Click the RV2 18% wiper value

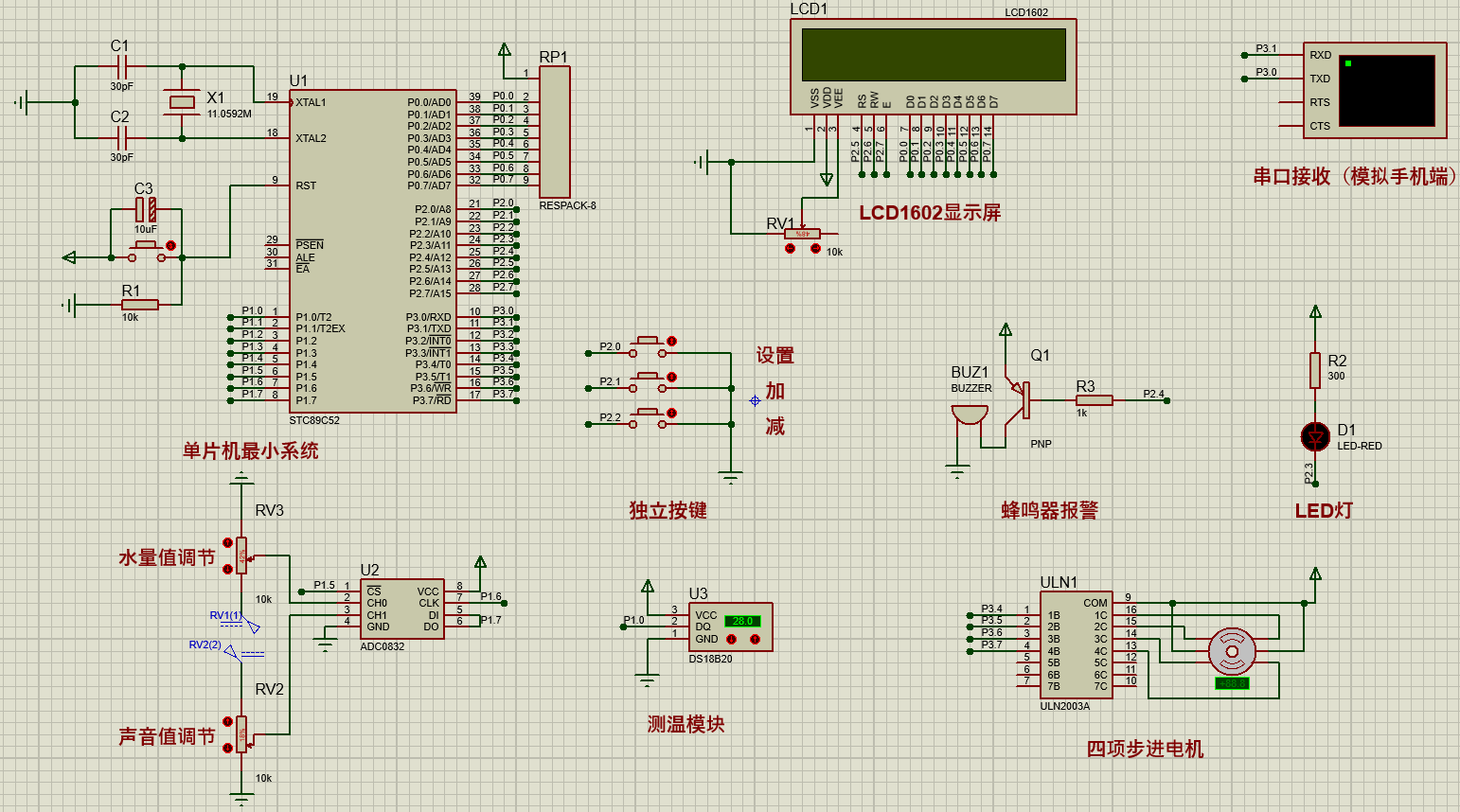click(242, 735)
